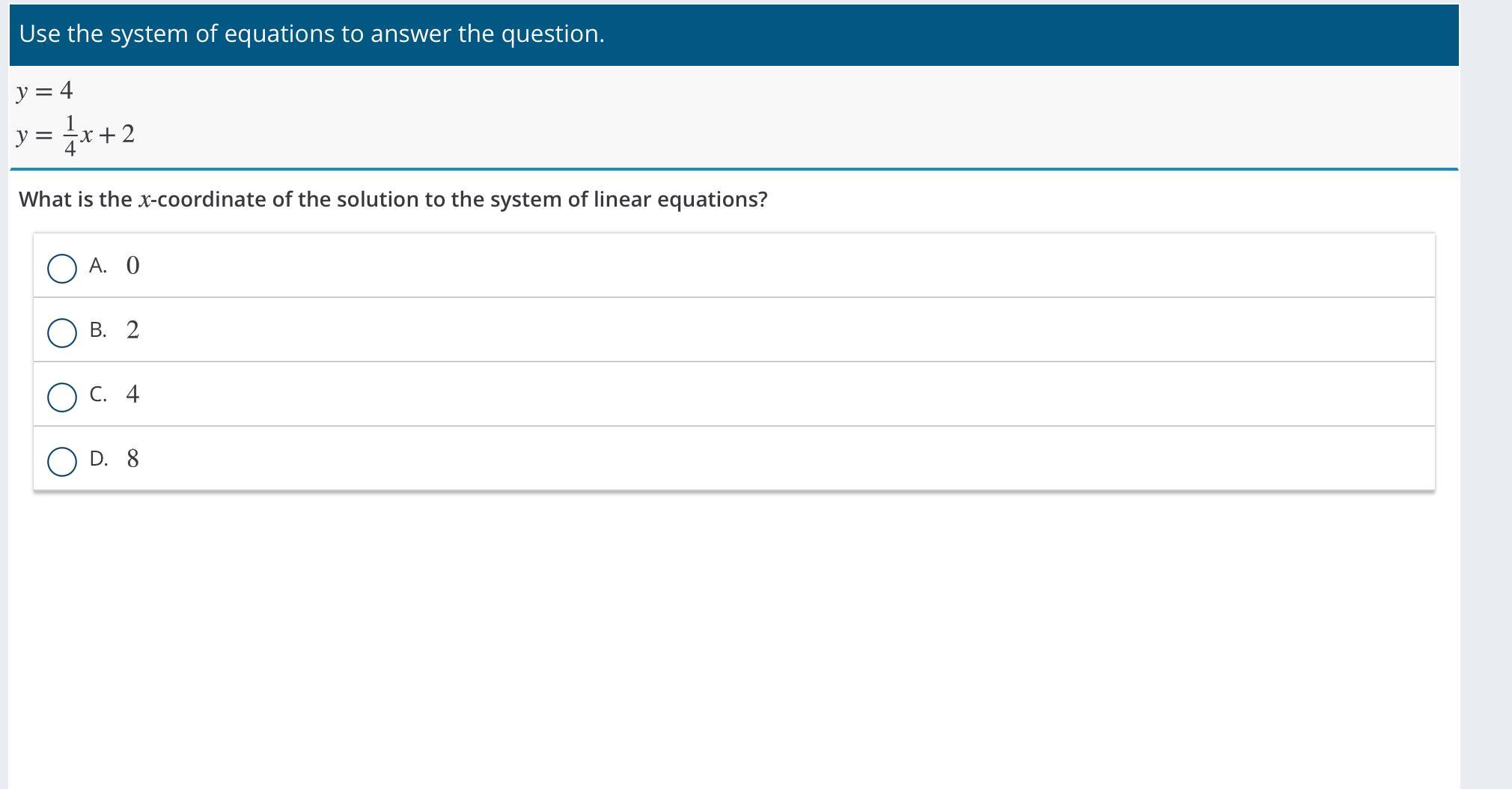Click the answer value 0

[x=132, y=266]
